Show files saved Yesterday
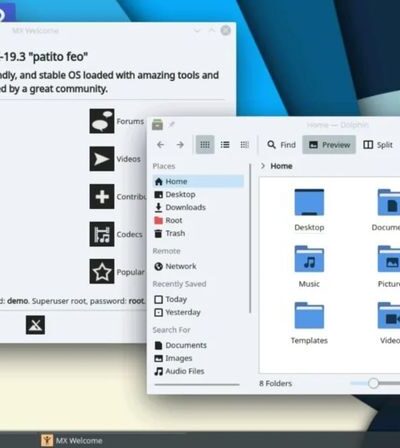 [x=177, y=312]
